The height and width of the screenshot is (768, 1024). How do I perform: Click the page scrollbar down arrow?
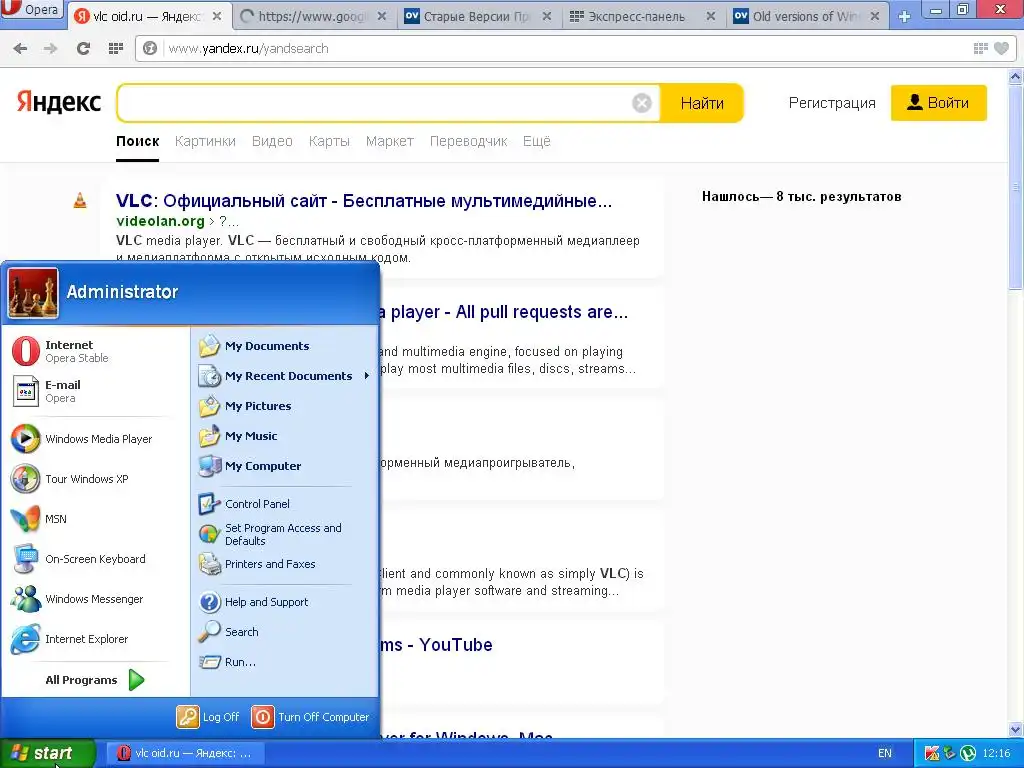coord(1016,730)
